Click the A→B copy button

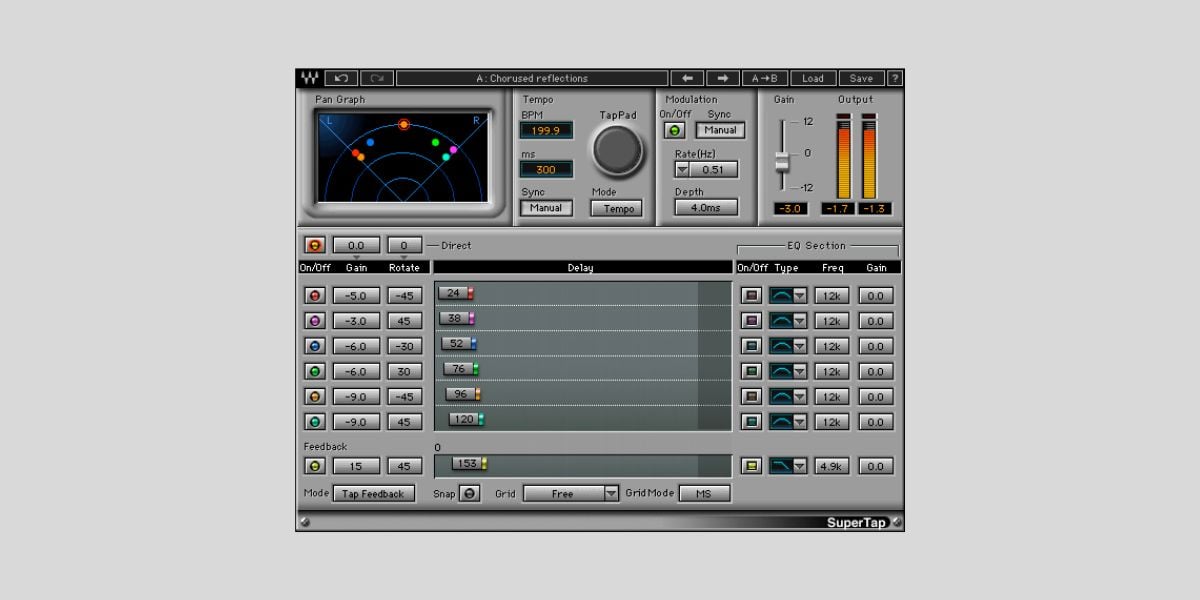(765, 78)
